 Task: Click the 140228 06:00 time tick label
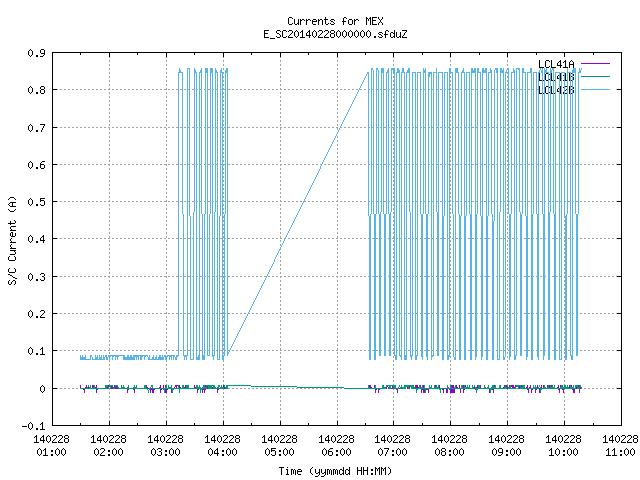pos(336,446)
